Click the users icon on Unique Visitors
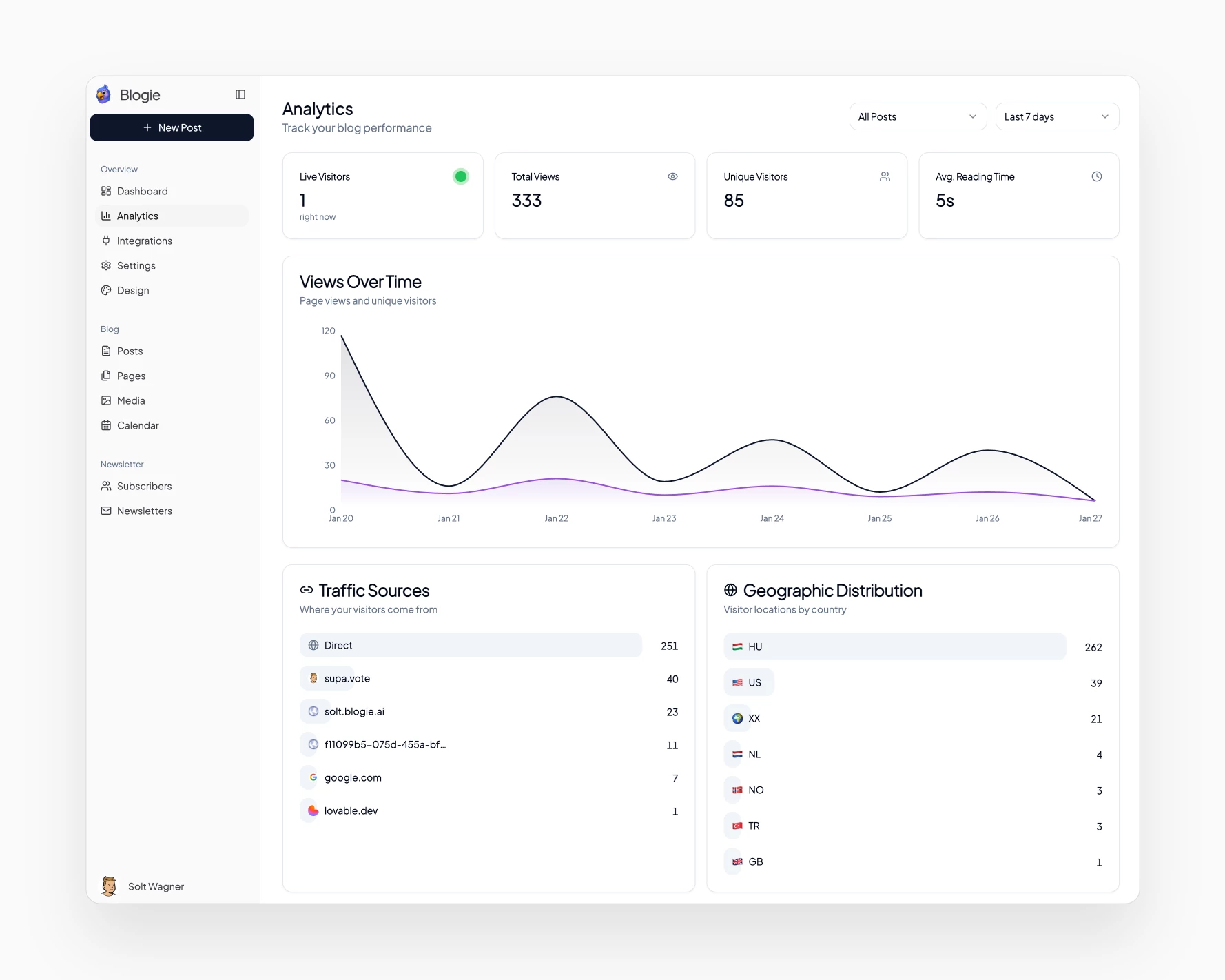 (x=885, y=176)
